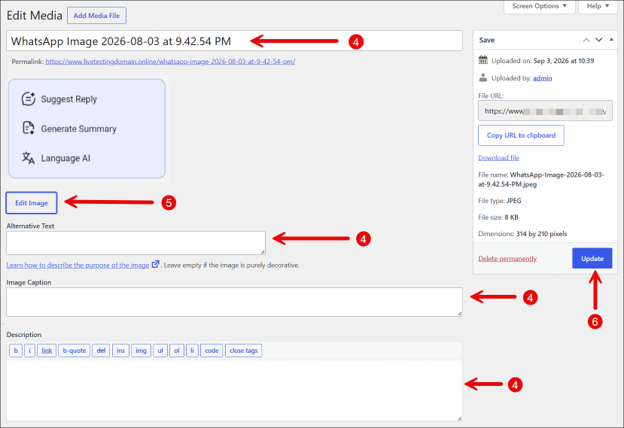Click the bold b quicktag button
Viewport: 624px width, 428px height.
[x=16, y=351]
